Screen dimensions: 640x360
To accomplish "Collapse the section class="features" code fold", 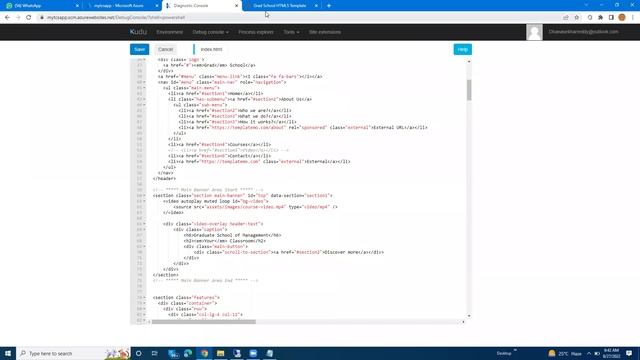I will (144, 298).
